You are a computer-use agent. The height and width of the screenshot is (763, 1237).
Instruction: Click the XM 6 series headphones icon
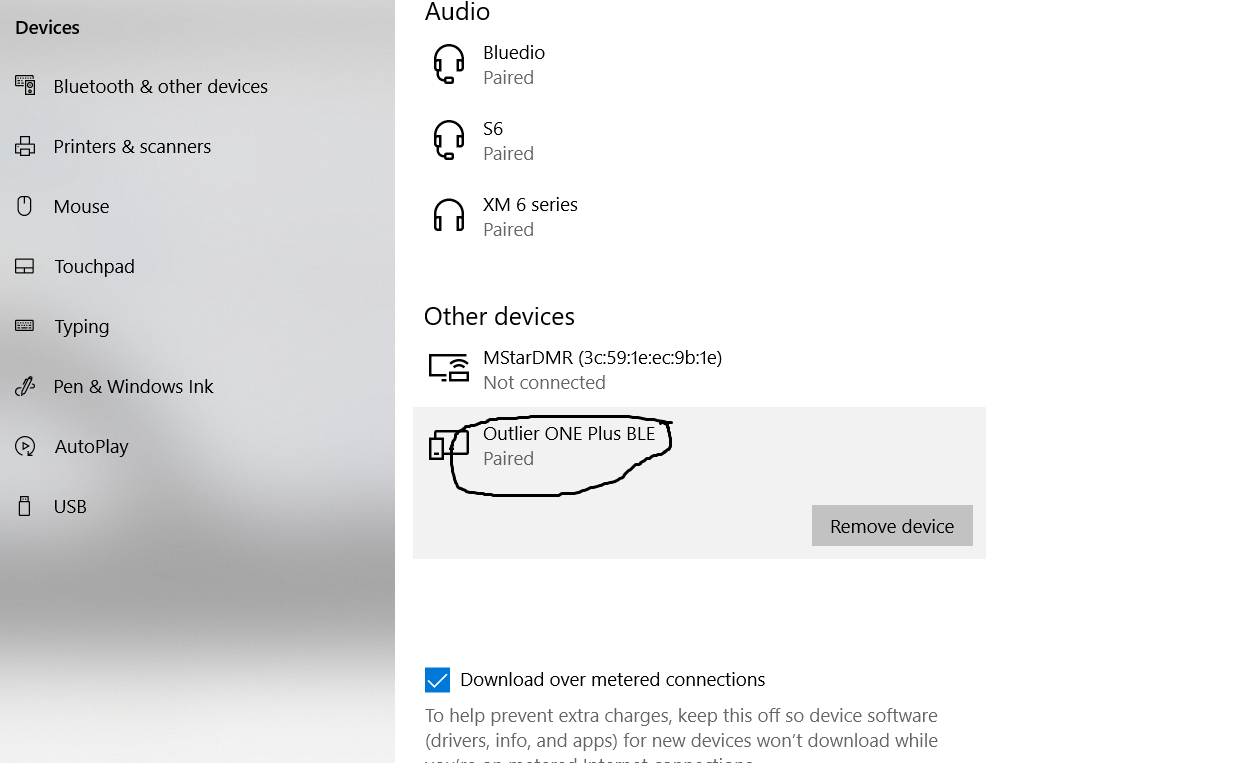(x=449, y=216)
